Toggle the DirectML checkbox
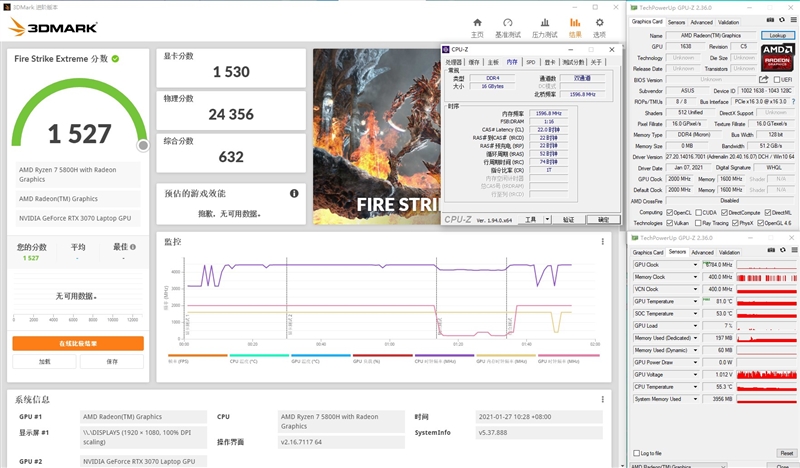Viewport: 800px width, 468px height. 768,212
